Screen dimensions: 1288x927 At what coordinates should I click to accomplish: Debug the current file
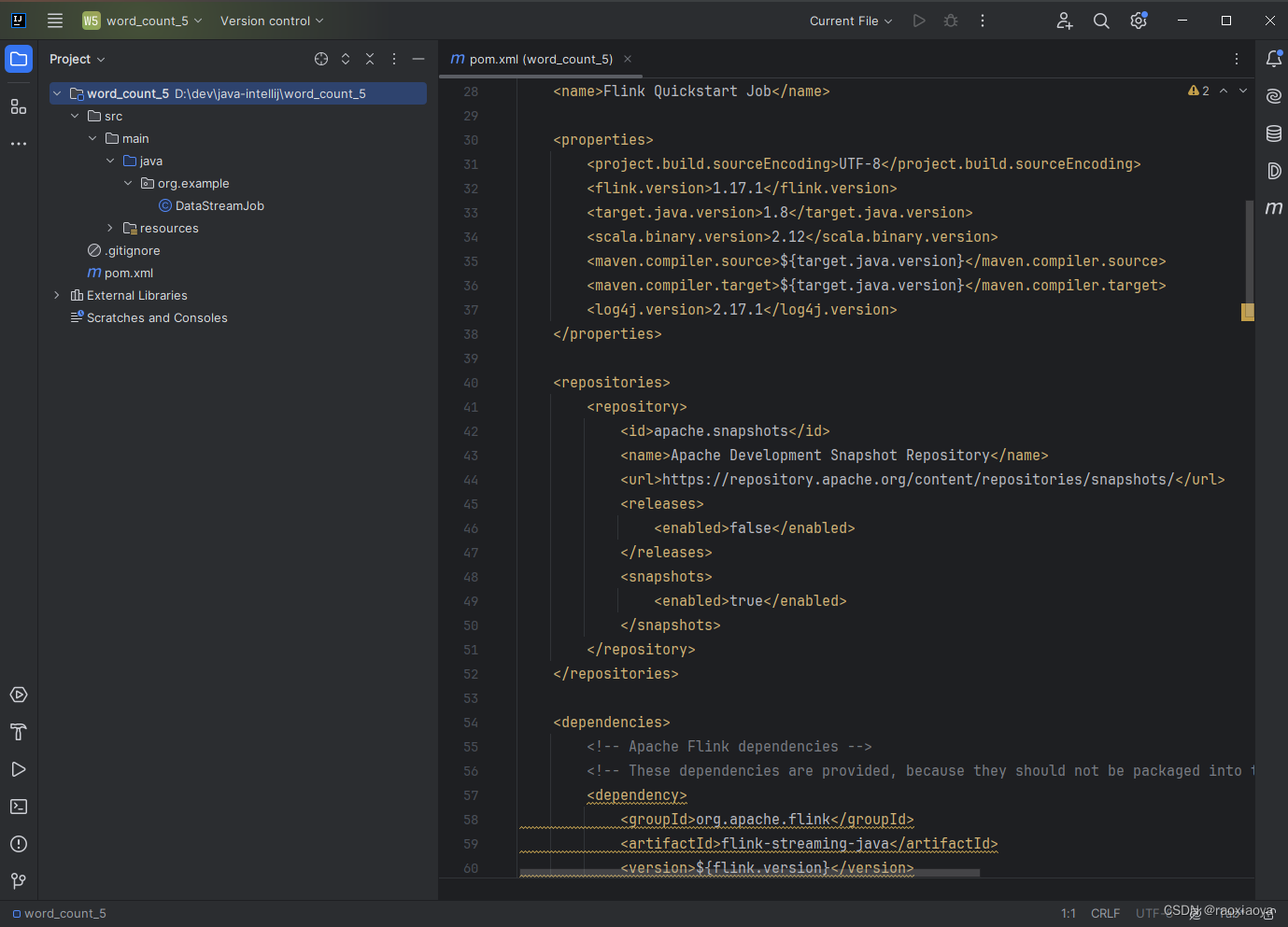point(951,21)
